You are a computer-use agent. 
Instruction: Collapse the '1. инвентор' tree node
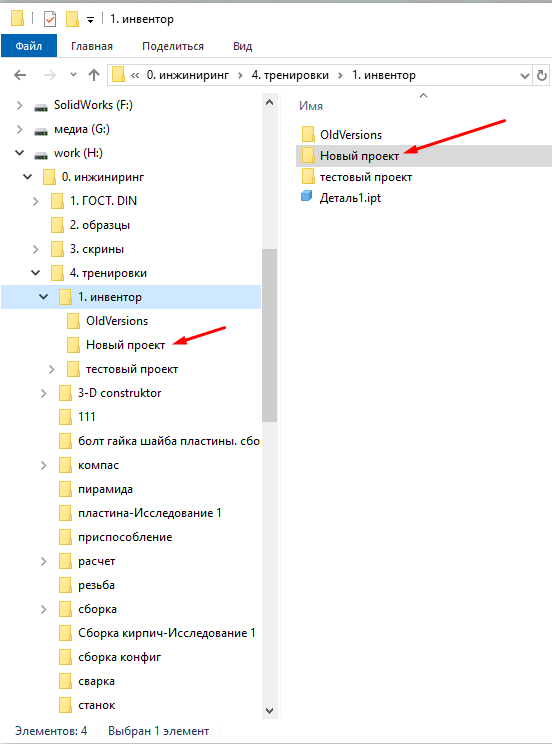(x=44, y=297)
